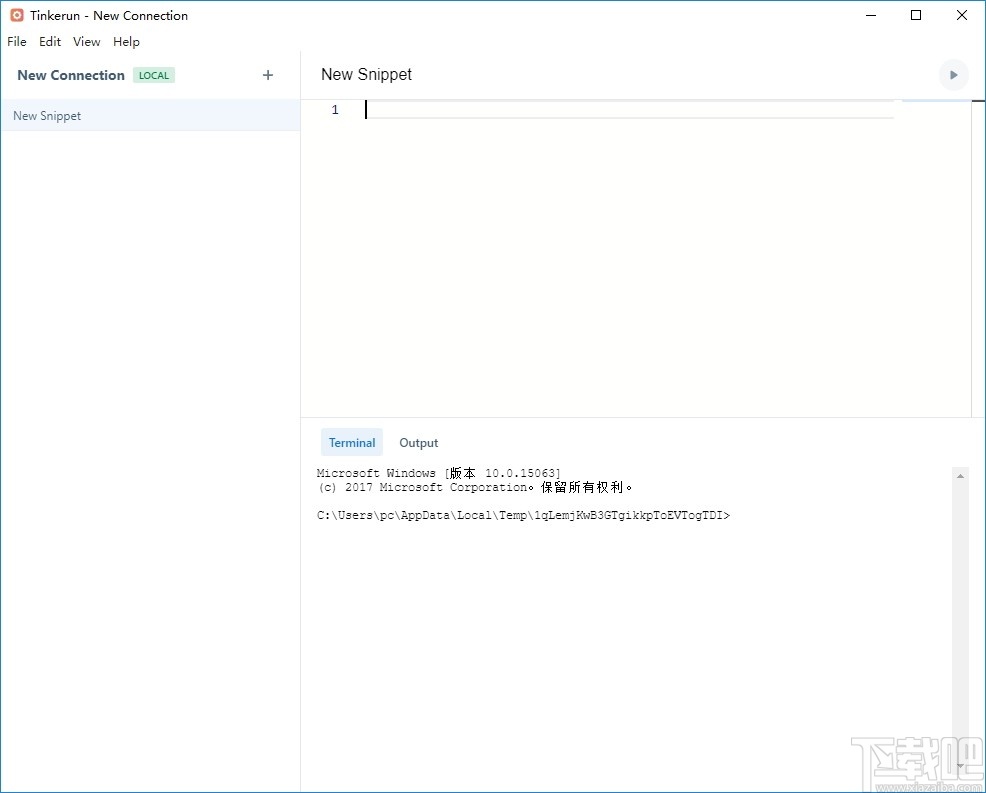986x793 pixels.
Task: Click the LOCAL connection badge
Action: 154,75
